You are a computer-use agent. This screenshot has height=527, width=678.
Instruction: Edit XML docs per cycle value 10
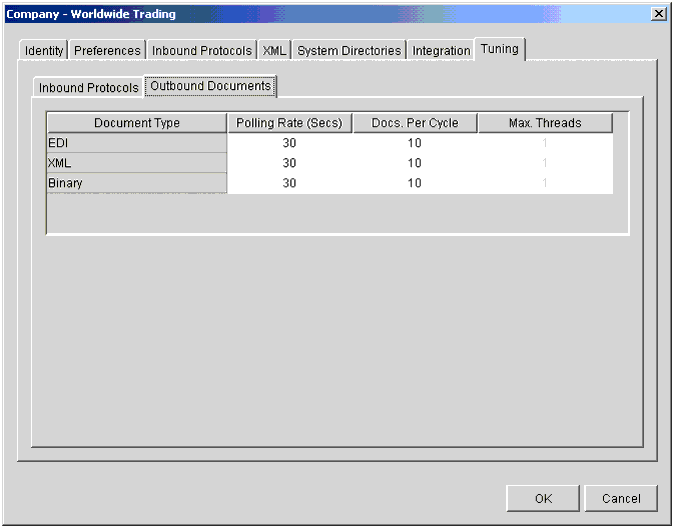pyautogui.click(x=415, y=163)
